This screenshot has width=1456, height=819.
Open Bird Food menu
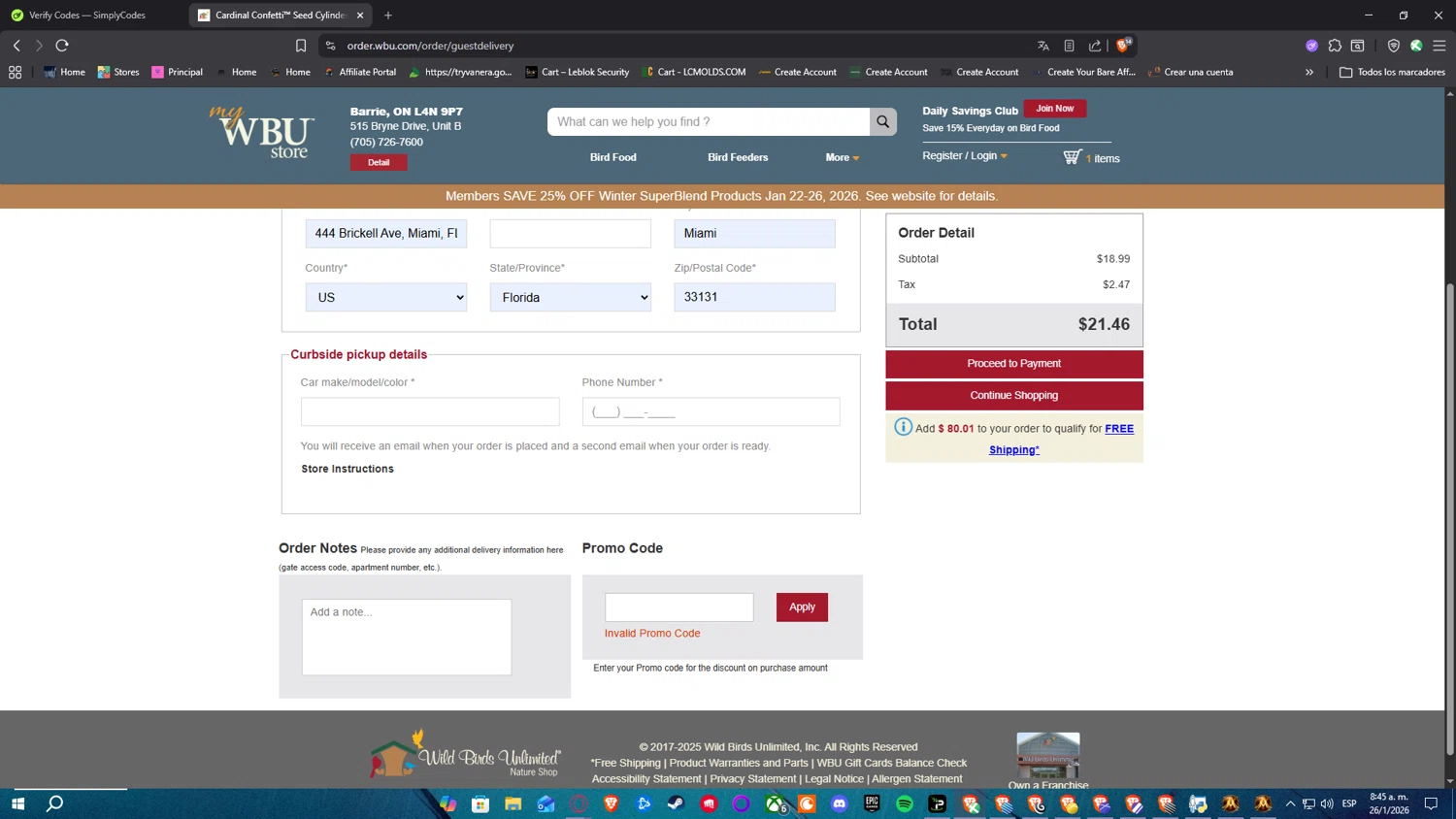pos(613,157)
